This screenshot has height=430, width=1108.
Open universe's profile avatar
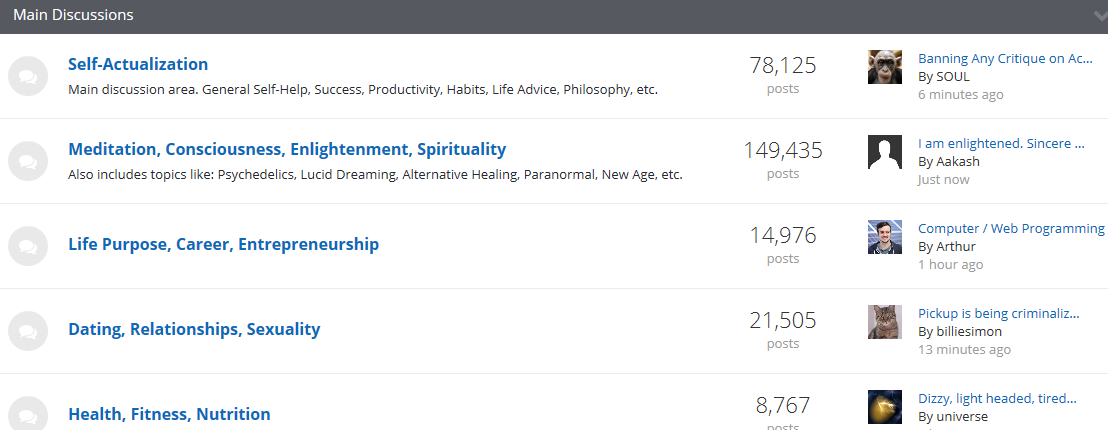[885, 407]
